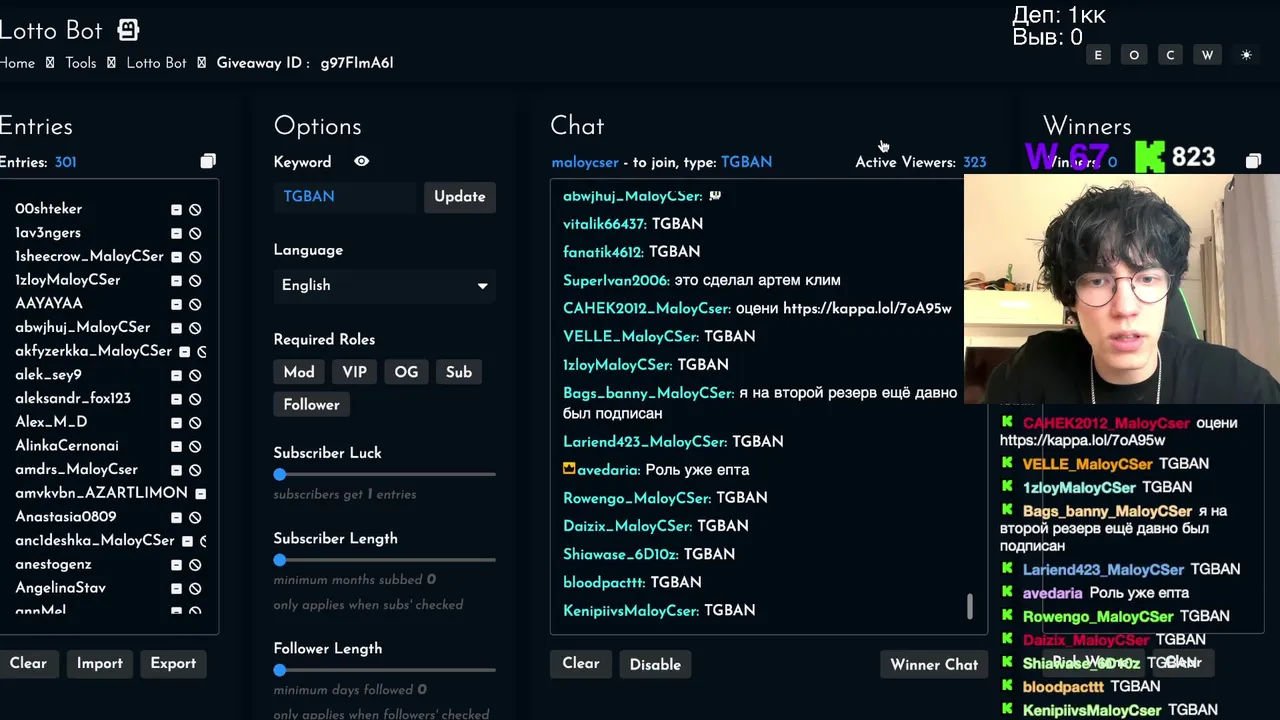1280x720 pixels.
Task: Toggle the E panel button
Action: [1098, 55]
